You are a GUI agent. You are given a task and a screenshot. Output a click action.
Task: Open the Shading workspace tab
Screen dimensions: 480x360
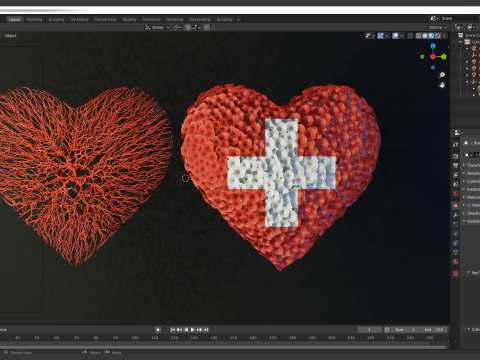point(129,19)
